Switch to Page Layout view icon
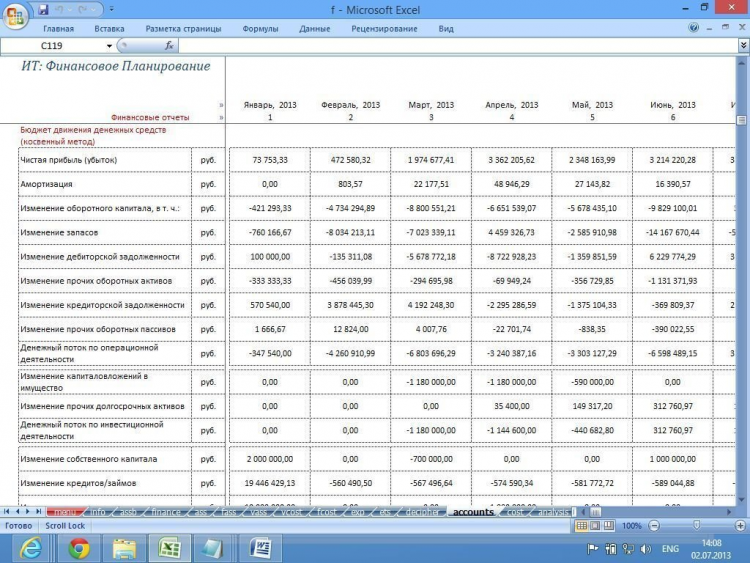The height and width of the screenshot is (563, 750). 594,525
